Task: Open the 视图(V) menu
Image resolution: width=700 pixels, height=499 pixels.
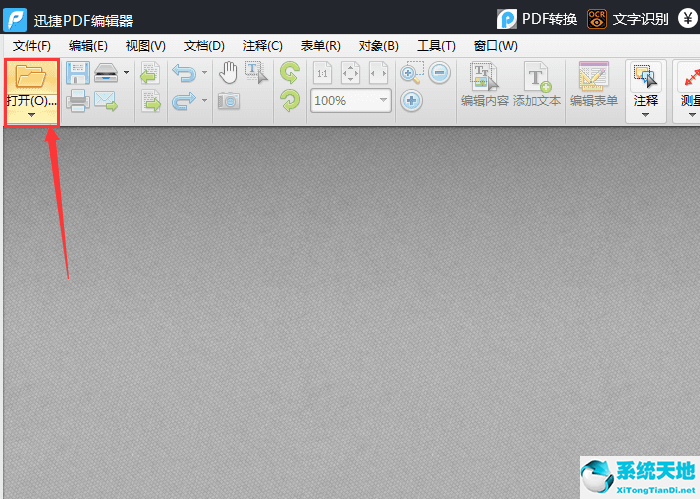Action: [146, 46]
